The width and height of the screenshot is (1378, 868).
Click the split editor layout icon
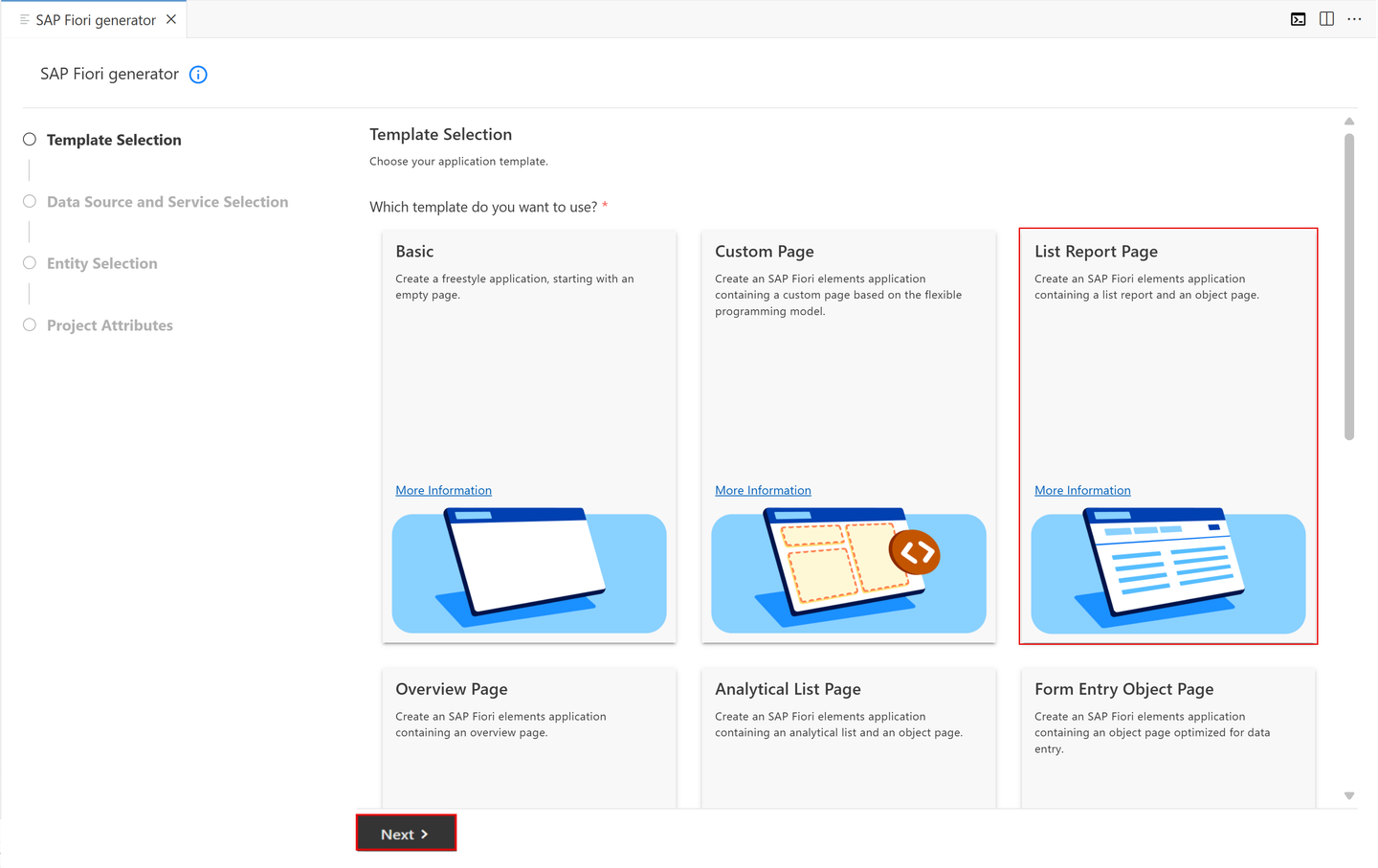coord(1326,19)
